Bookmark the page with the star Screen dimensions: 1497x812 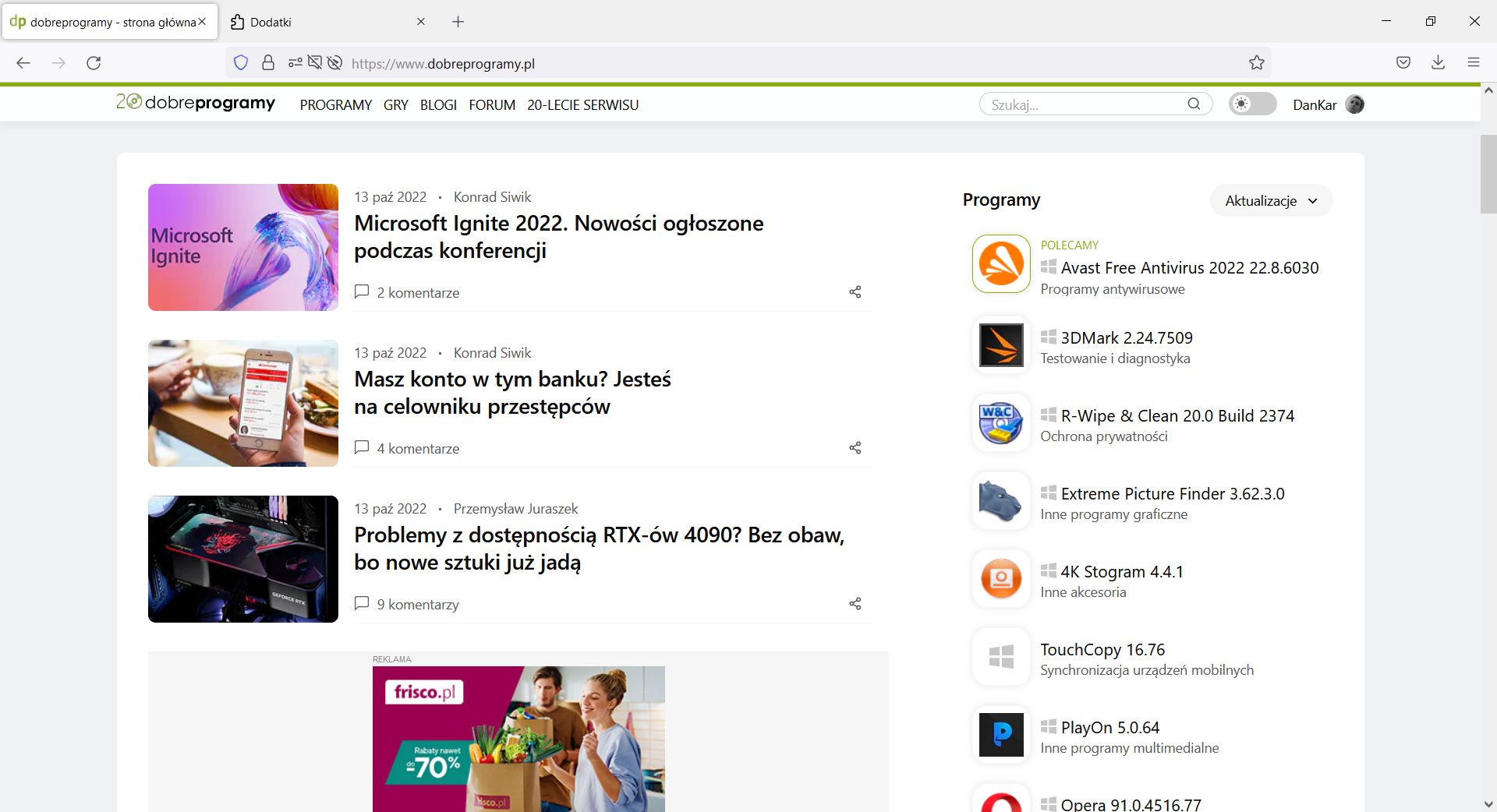pos(1256,62)
